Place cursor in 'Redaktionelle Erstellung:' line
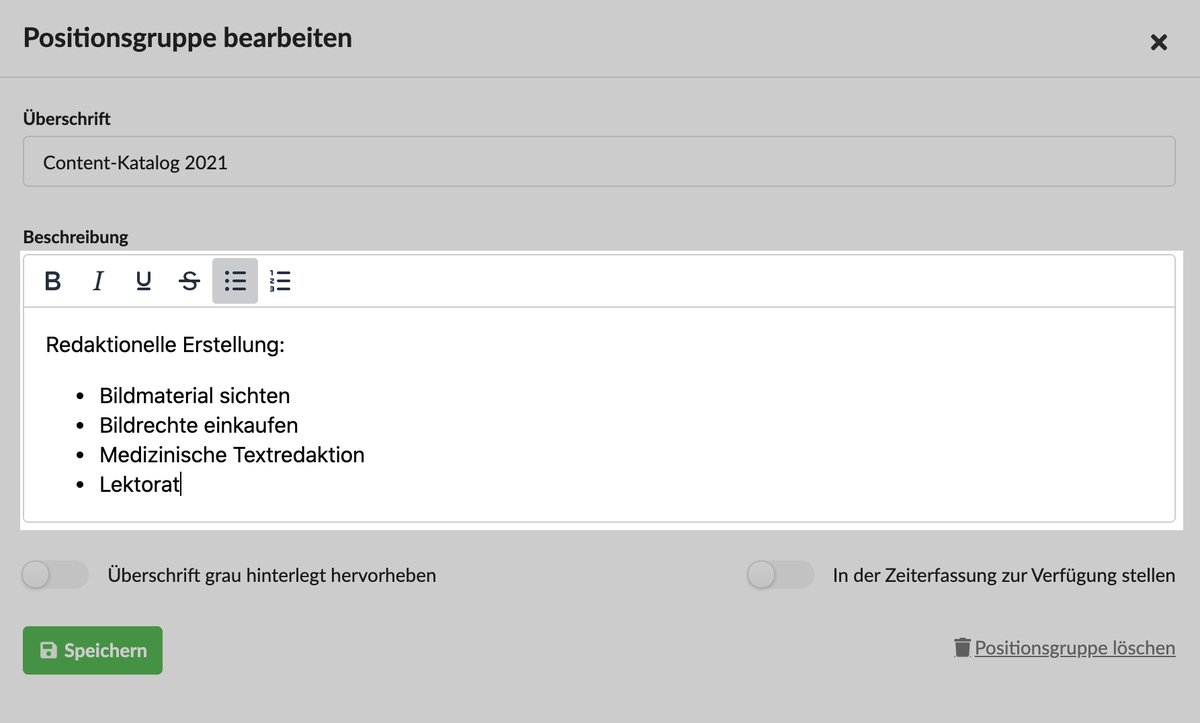Viewport: 1200px width, 723px height. point(165,346)
